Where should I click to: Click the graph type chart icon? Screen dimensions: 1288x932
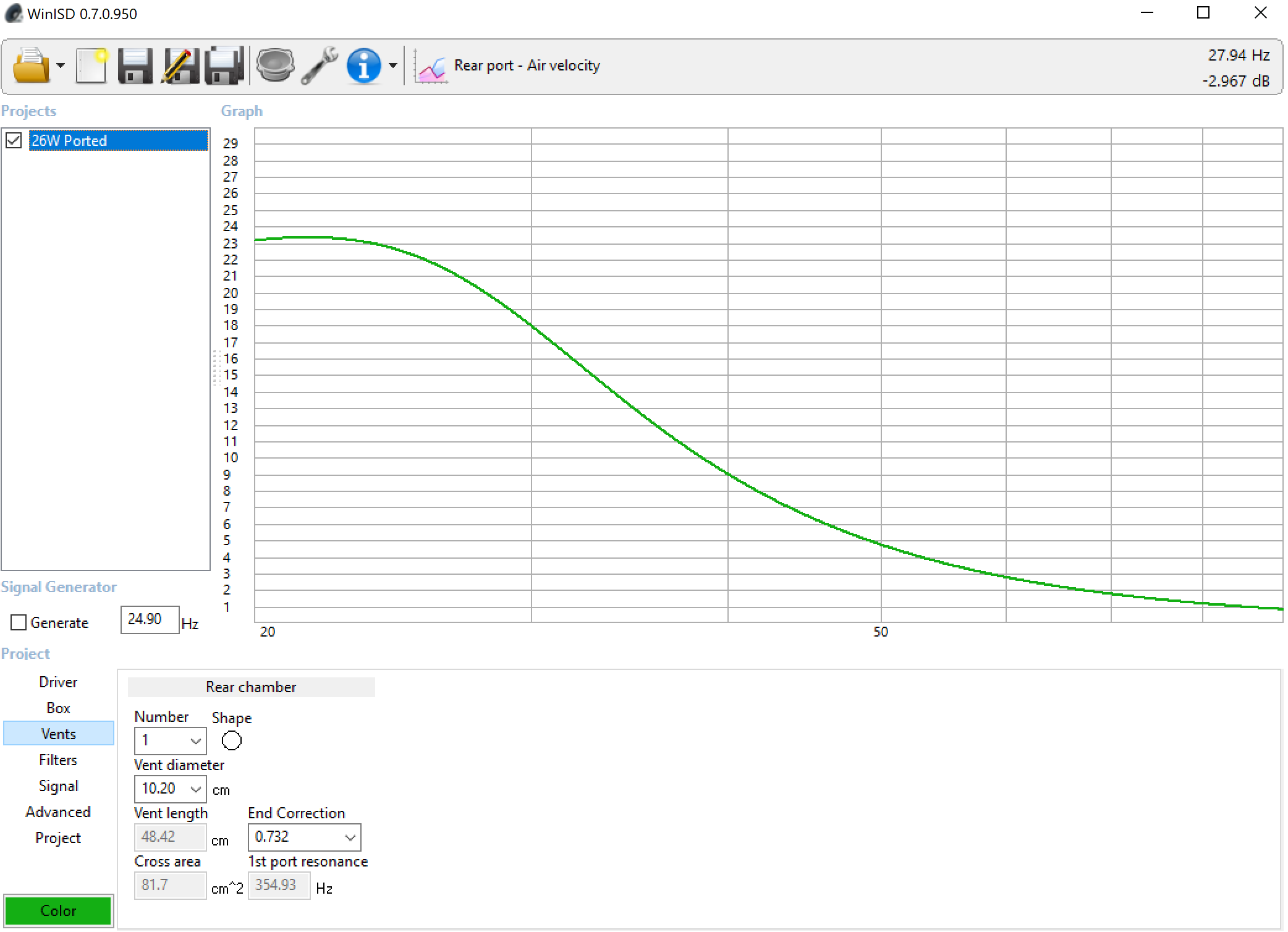click(x=431, y=67)
